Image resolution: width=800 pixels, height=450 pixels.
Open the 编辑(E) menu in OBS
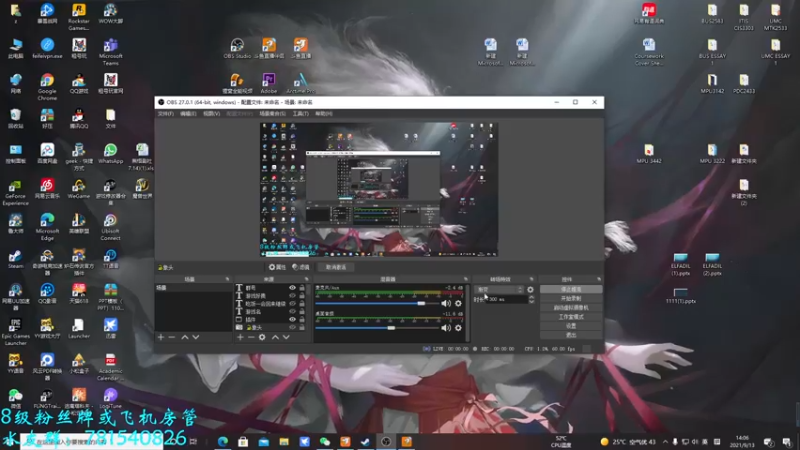[x=188, y=113]
